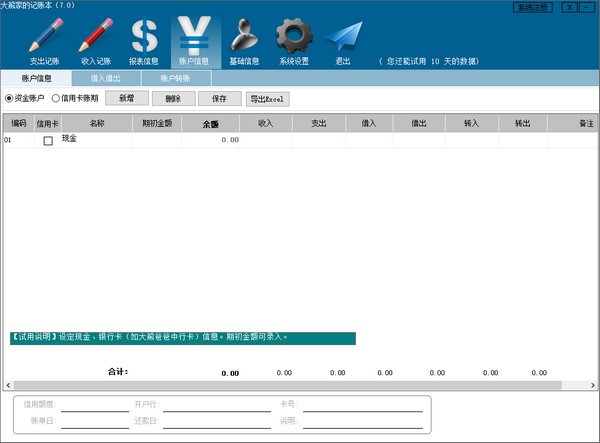Screen dimensions: 600x443
Task: Click 期初金额 cell in 现金 row
Action: tap(157, 140)
